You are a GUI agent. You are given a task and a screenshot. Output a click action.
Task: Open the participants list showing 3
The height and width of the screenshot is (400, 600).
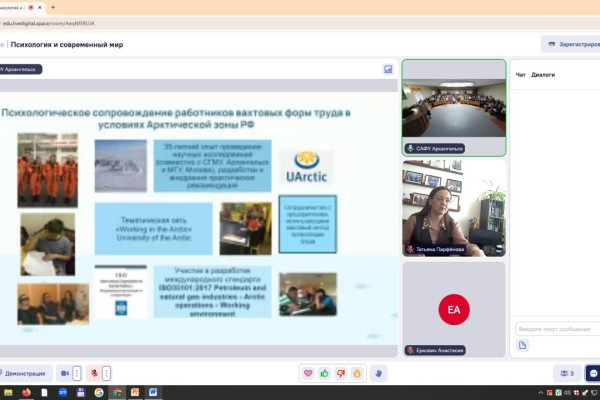coord(567,373)
